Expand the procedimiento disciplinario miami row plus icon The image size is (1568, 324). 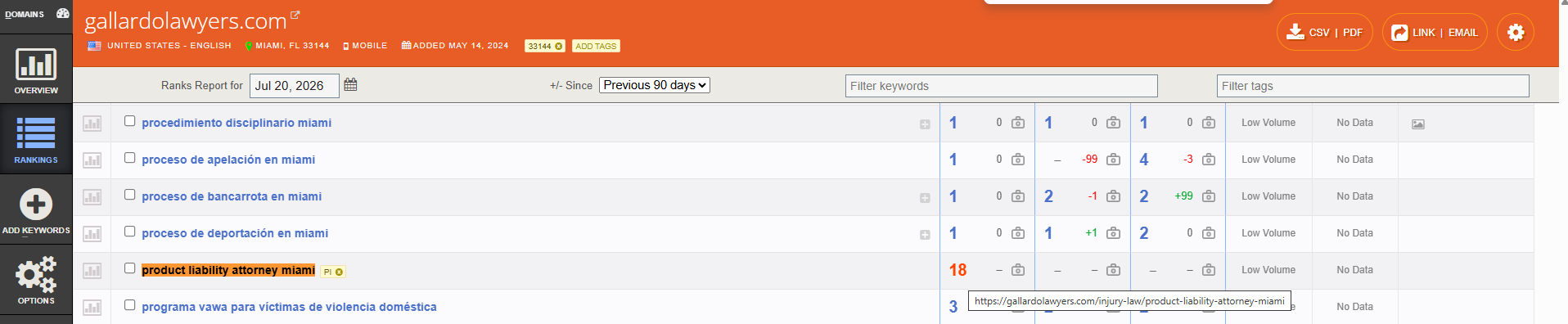tap(925, 124)
